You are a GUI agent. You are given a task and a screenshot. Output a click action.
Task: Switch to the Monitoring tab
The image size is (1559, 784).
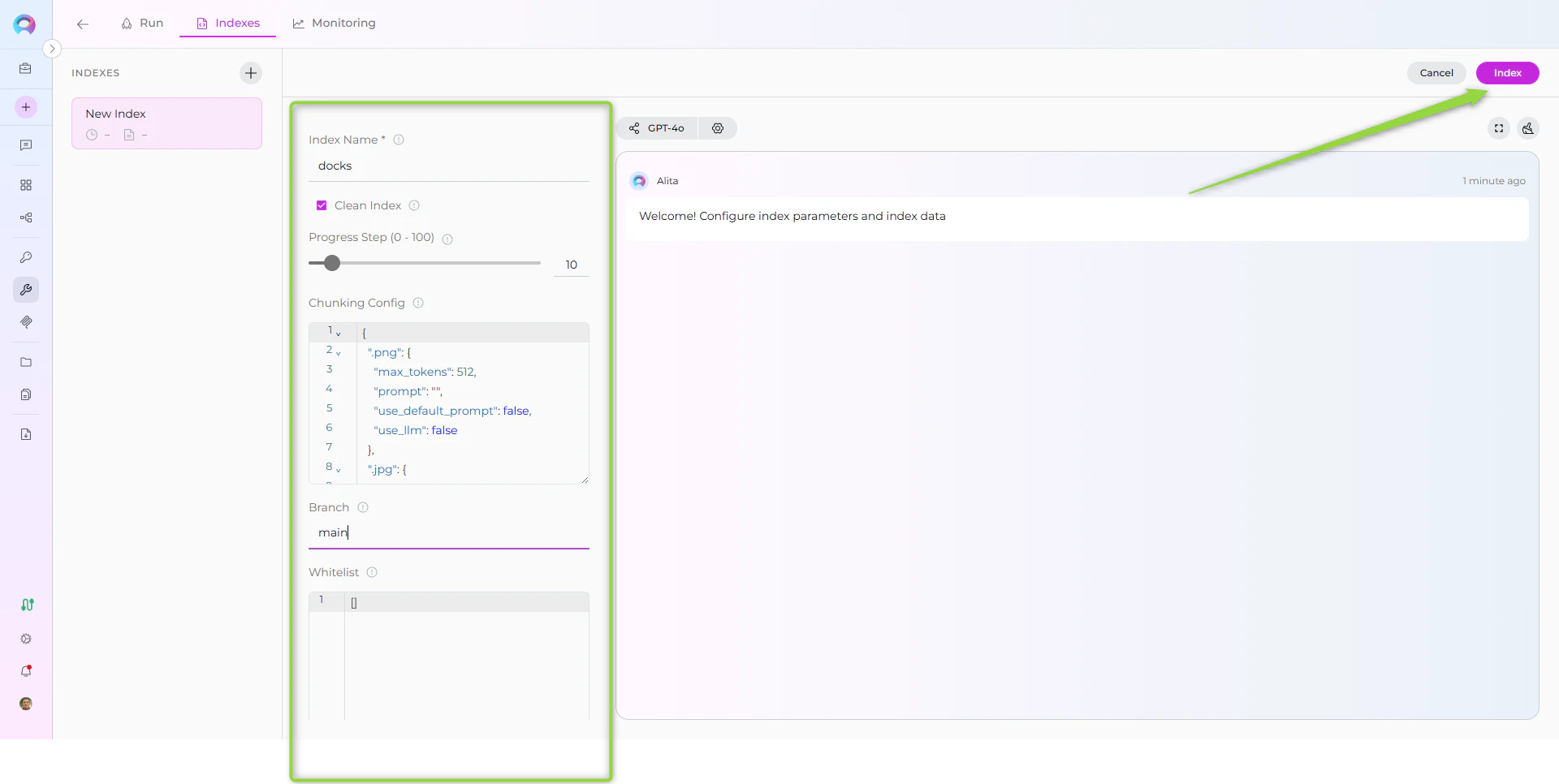(x=334, y=24)
